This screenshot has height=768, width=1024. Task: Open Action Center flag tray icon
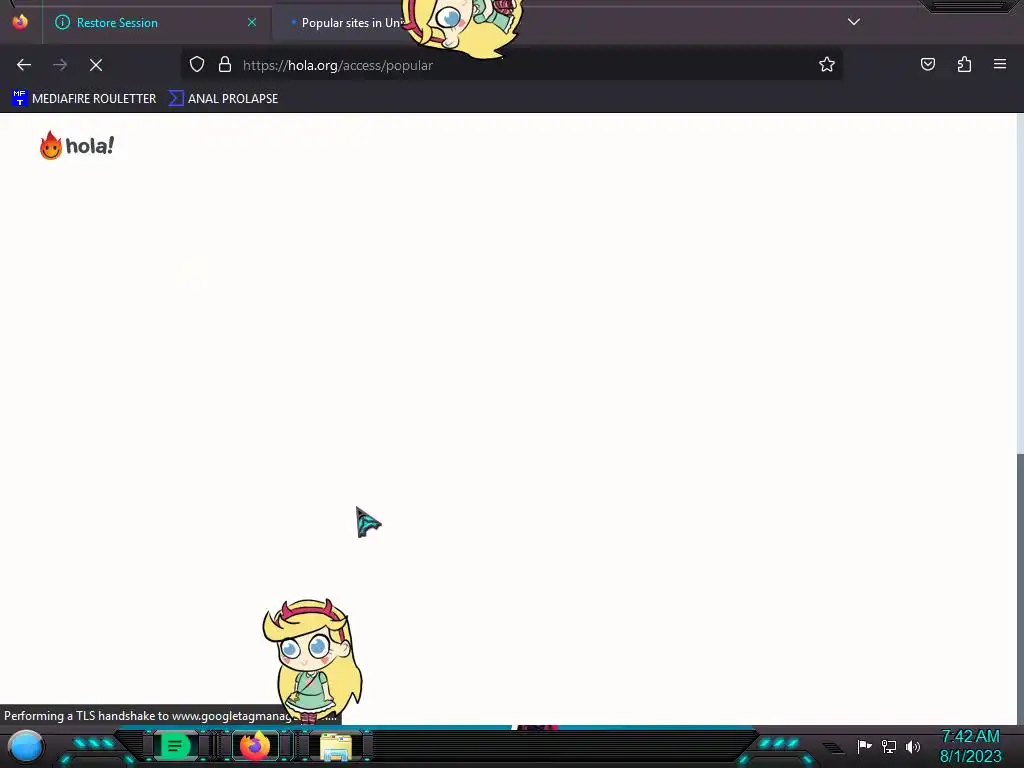tap(864, 746)
